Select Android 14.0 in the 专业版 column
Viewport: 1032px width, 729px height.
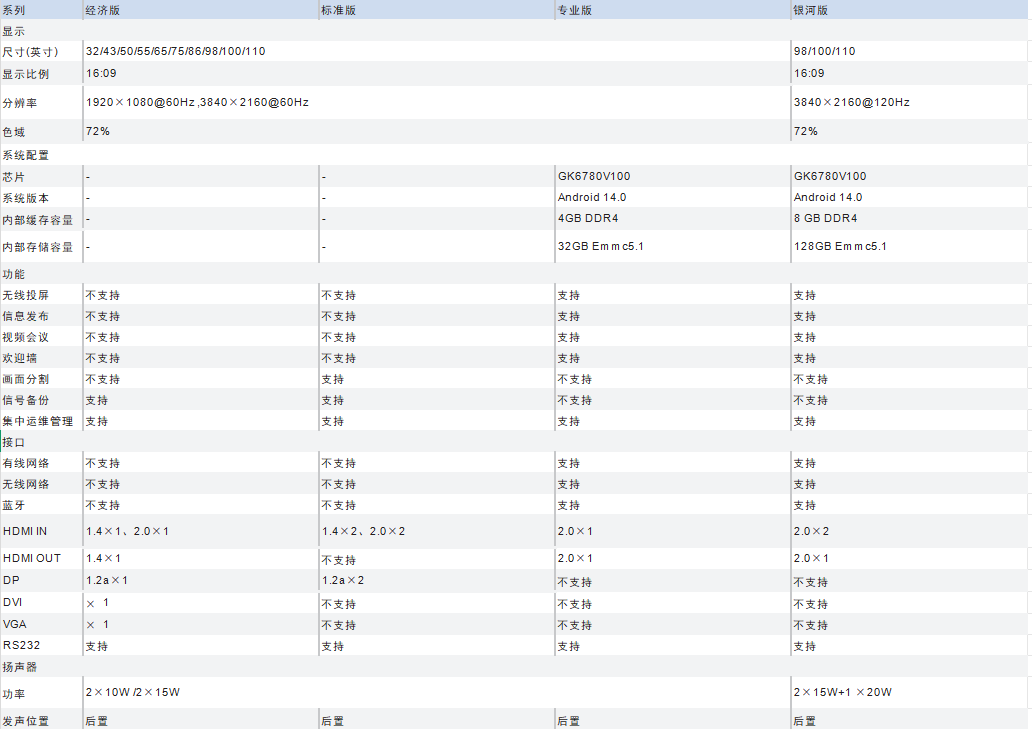[x=592, y=197]
